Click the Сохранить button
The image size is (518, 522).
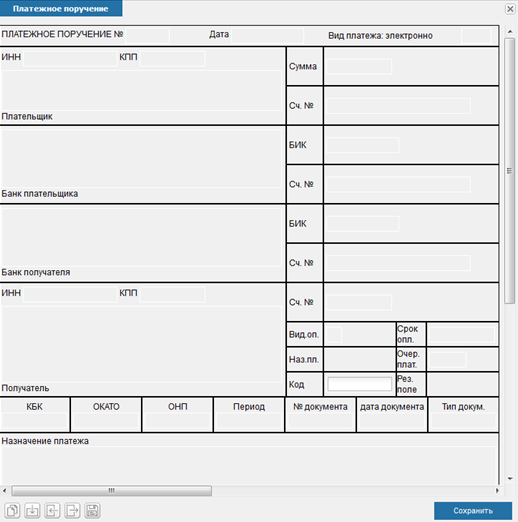point(473,511)
